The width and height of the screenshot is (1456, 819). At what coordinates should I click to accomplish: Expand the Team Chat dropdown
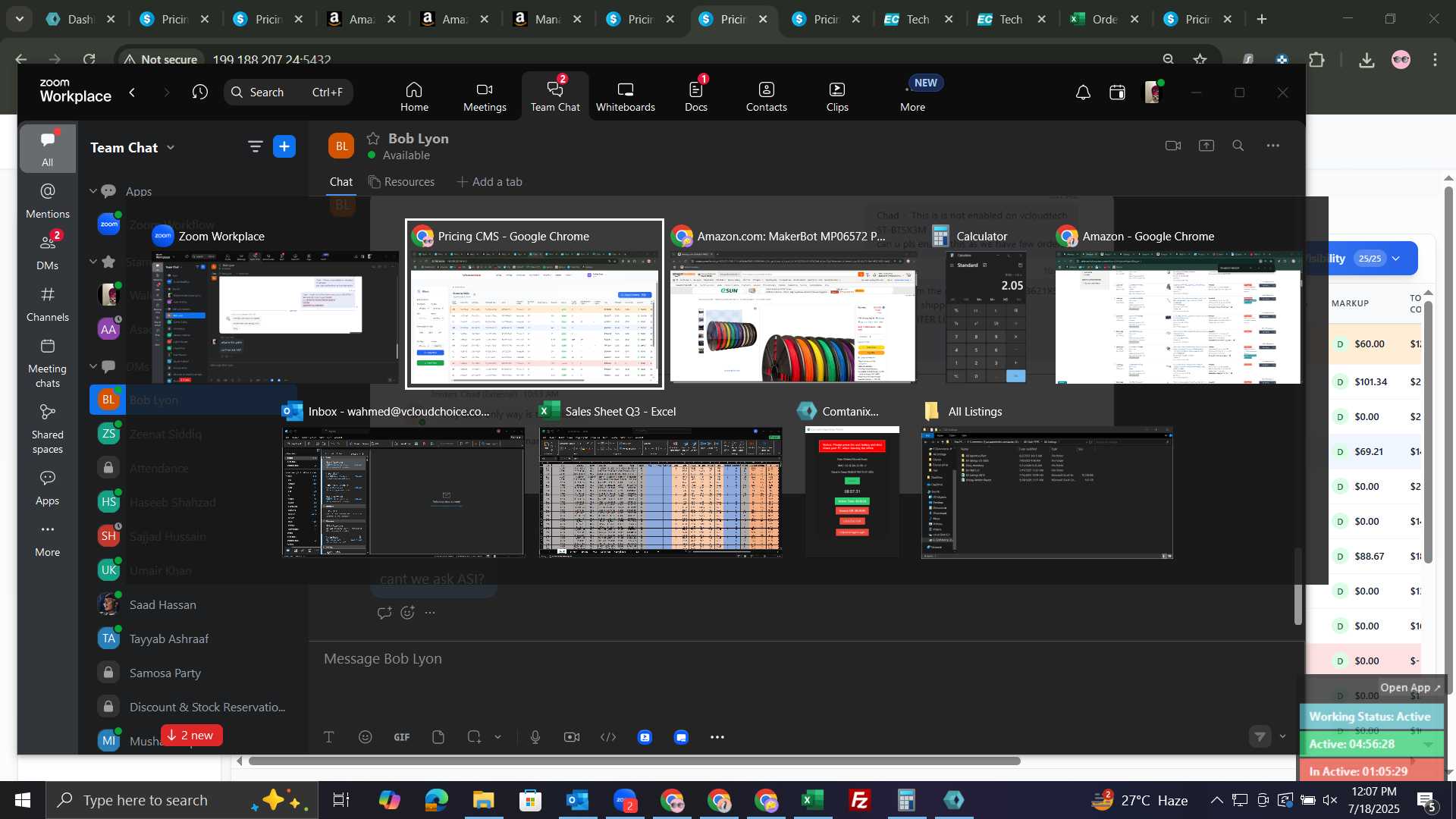[171, 148]
